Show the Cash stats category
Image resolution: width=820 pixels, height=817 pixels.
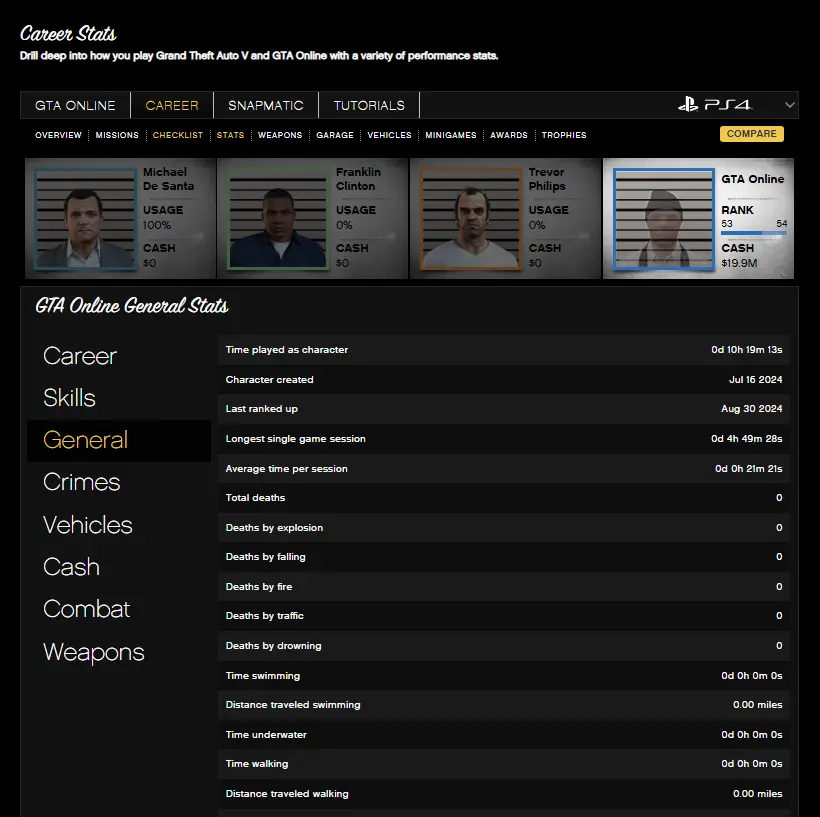(72, 567)
